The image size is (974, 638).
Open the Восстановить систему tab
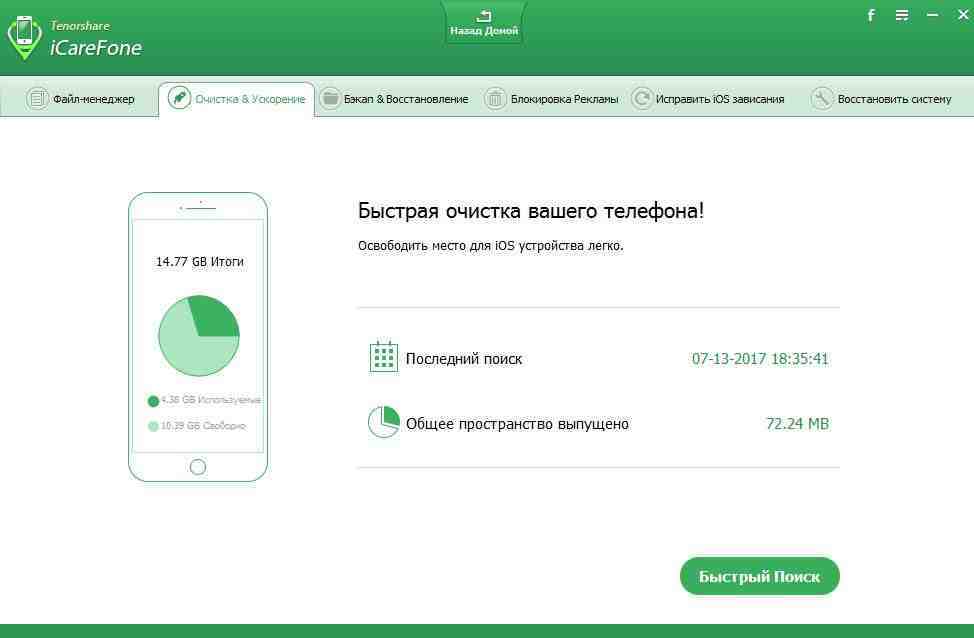(x=881, y=99)
